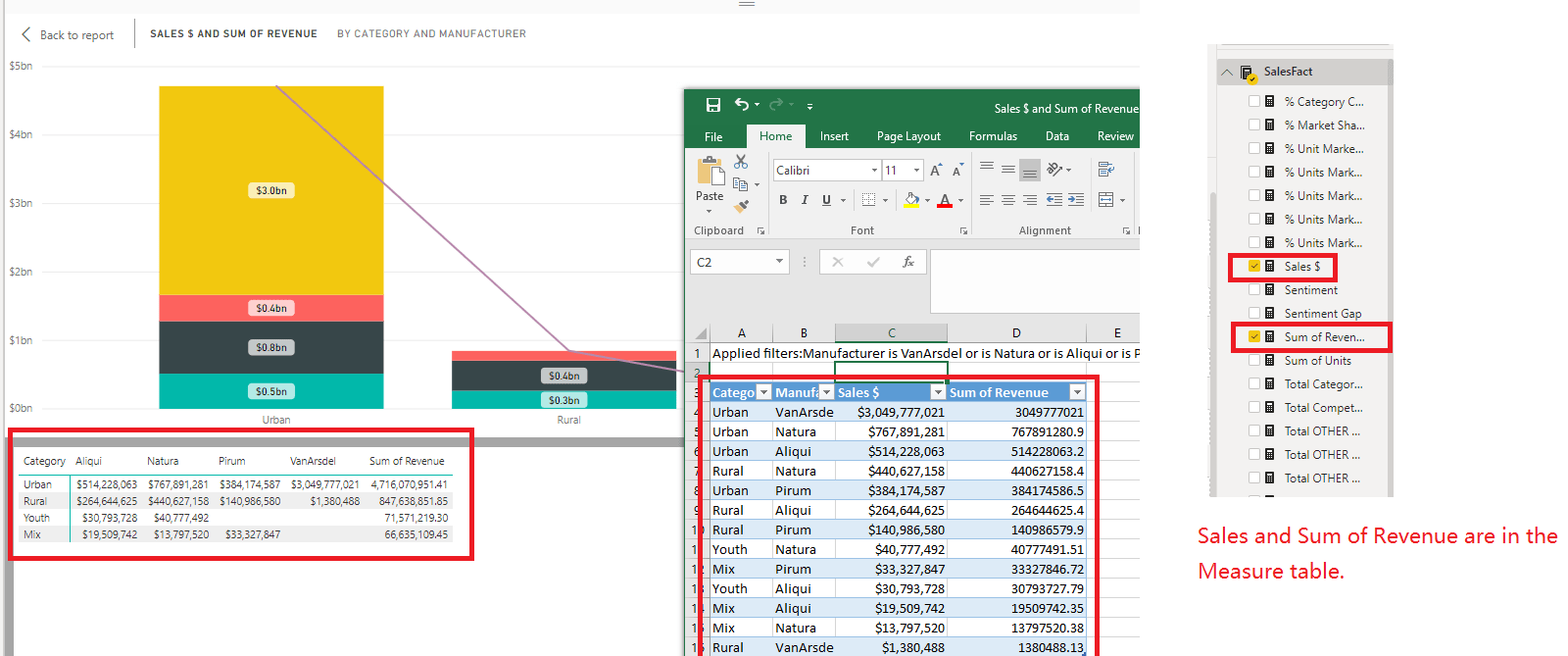Click the Redo arrow in Excel
This screenshot has width=1568, height=656.
coord(776,105)
